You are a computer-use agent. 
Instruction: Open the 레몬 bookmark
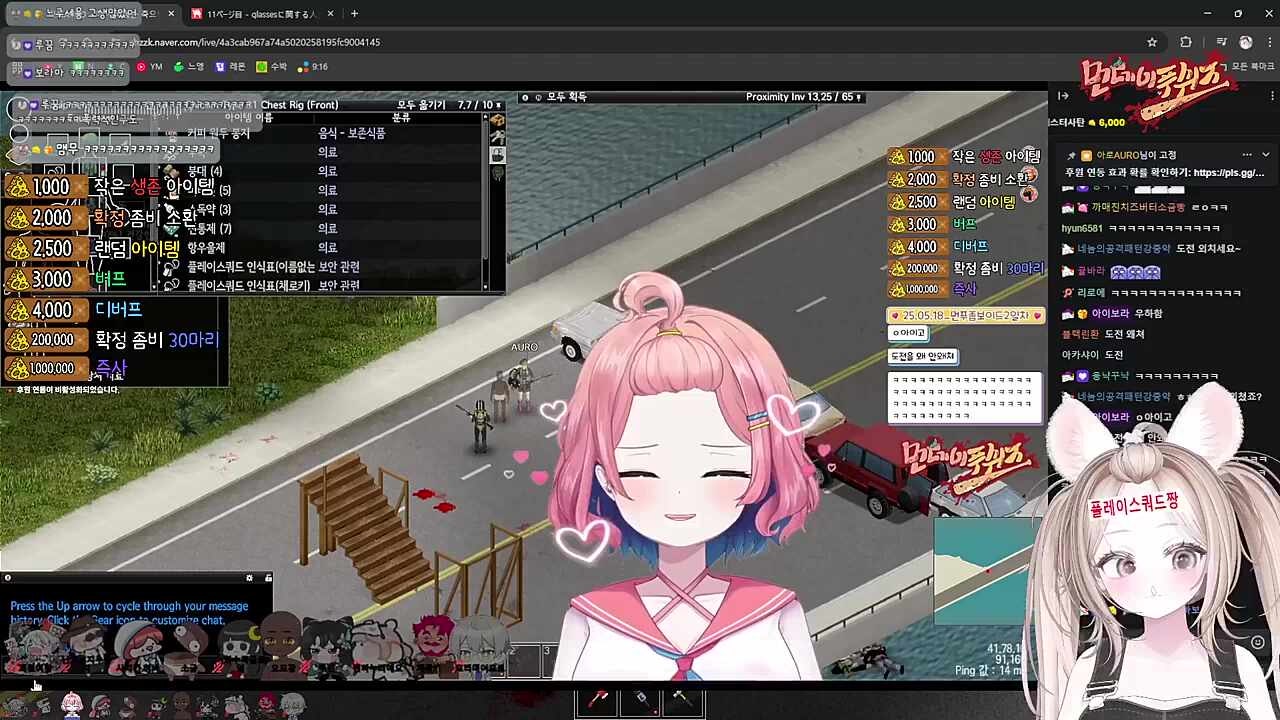230,67
